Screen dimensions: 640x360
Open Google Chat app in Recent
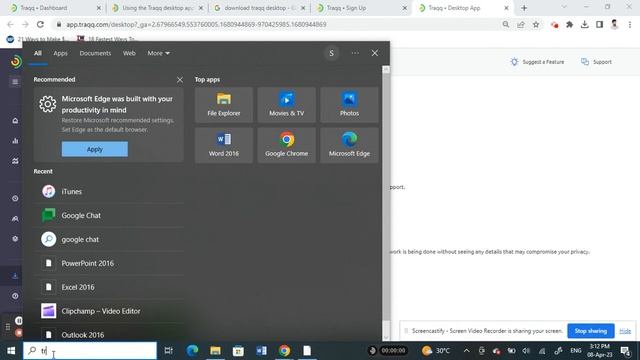pos(109,216)
